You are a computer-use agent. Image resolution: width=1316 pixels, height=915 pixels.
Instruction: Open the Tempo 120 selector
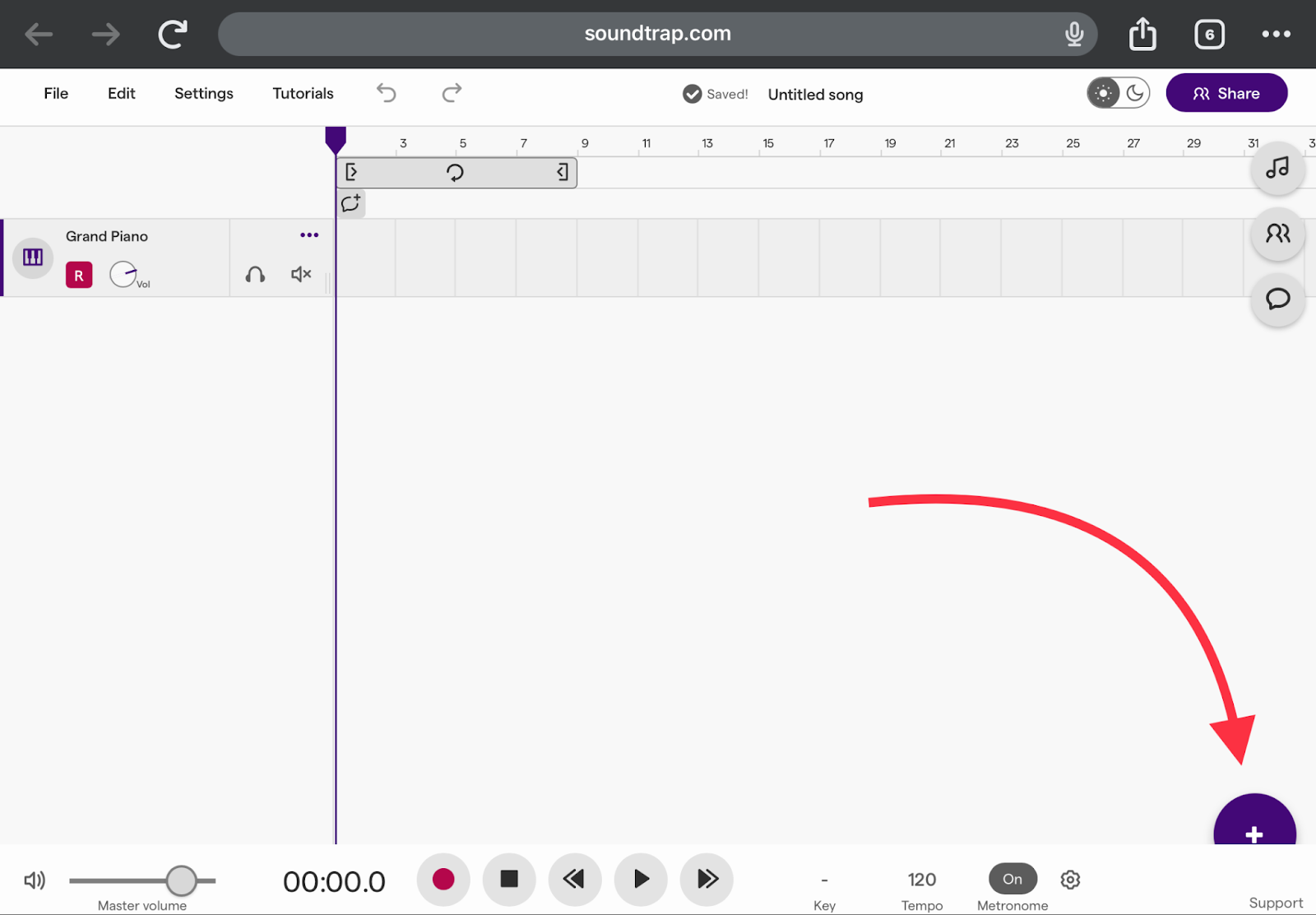tap(921, 880)
